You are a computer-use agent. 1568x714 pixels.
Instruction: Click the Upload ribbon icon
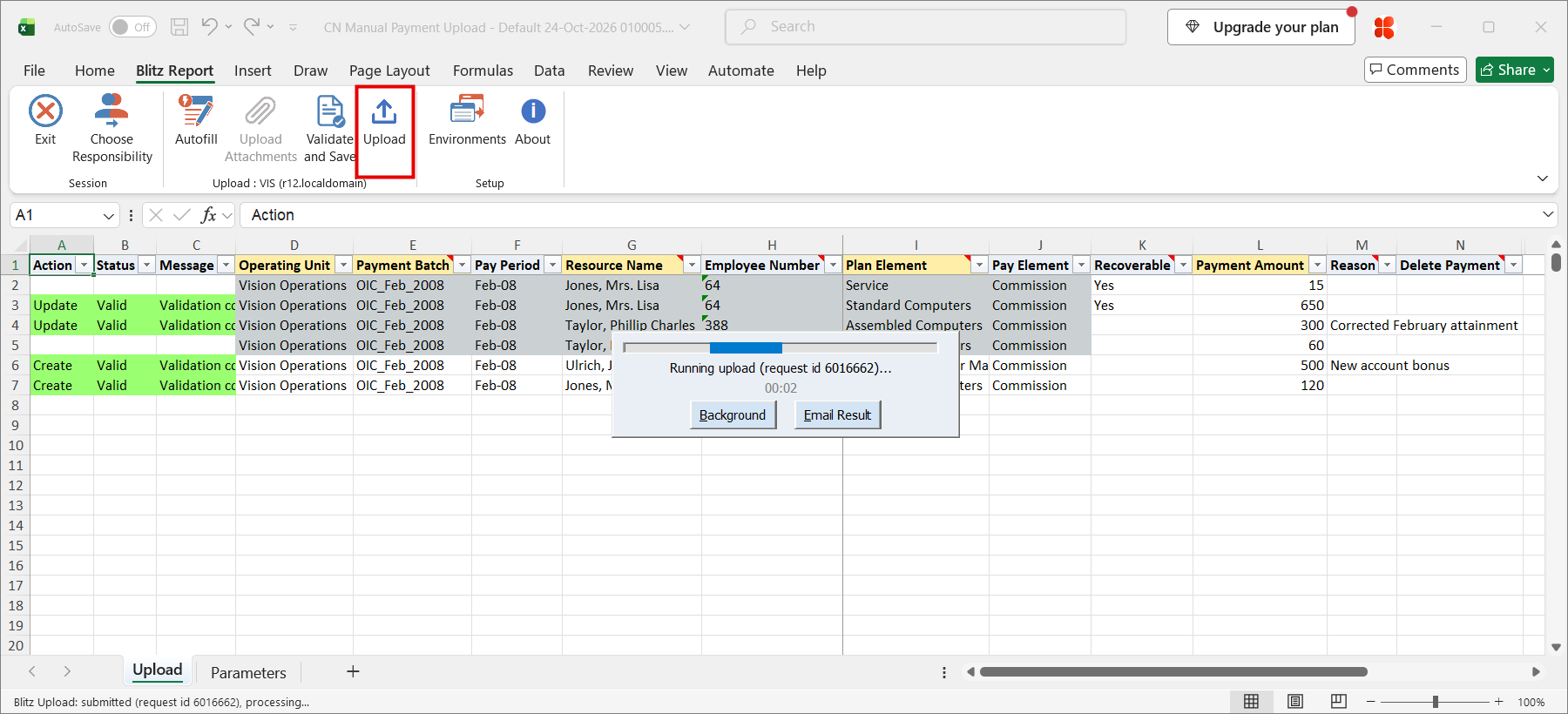pyautogui.click(x=384, y=111)
